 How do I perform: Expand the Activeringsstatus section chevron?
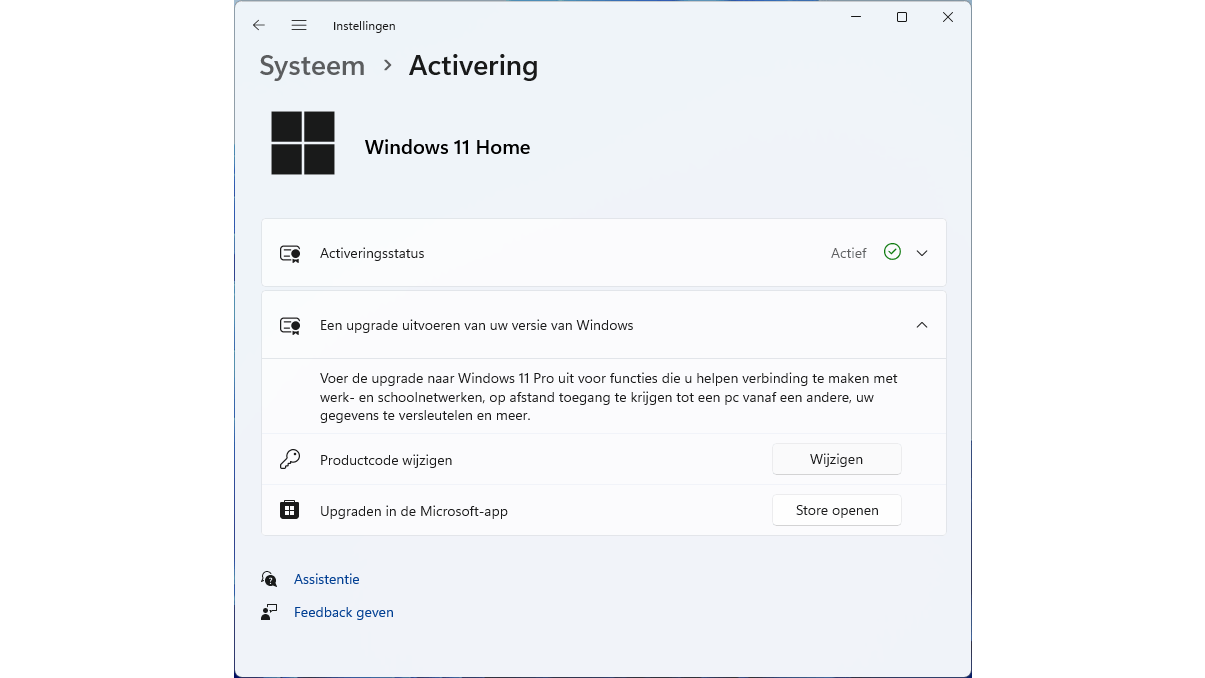(922, 253)
